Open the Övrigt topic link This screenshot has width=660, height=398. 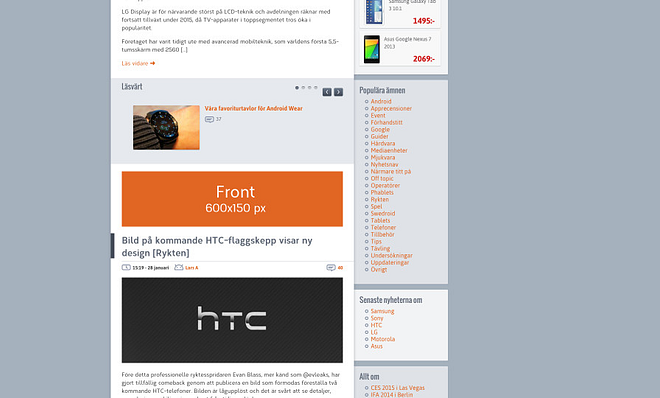(378, 270)
